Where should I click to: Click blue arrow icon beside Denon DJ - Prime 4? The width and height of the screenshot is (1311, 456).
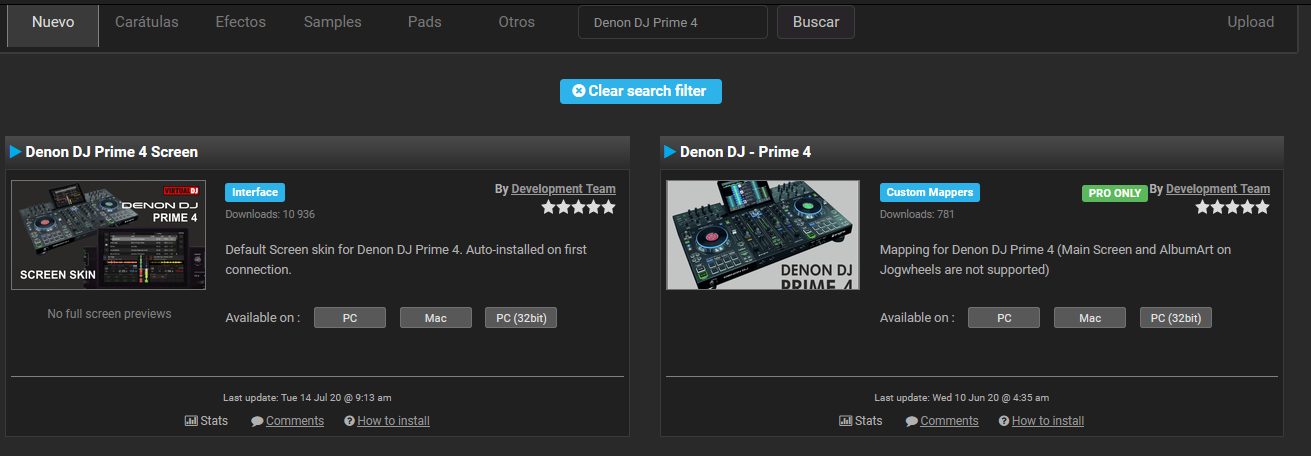[x=670, y=152]
